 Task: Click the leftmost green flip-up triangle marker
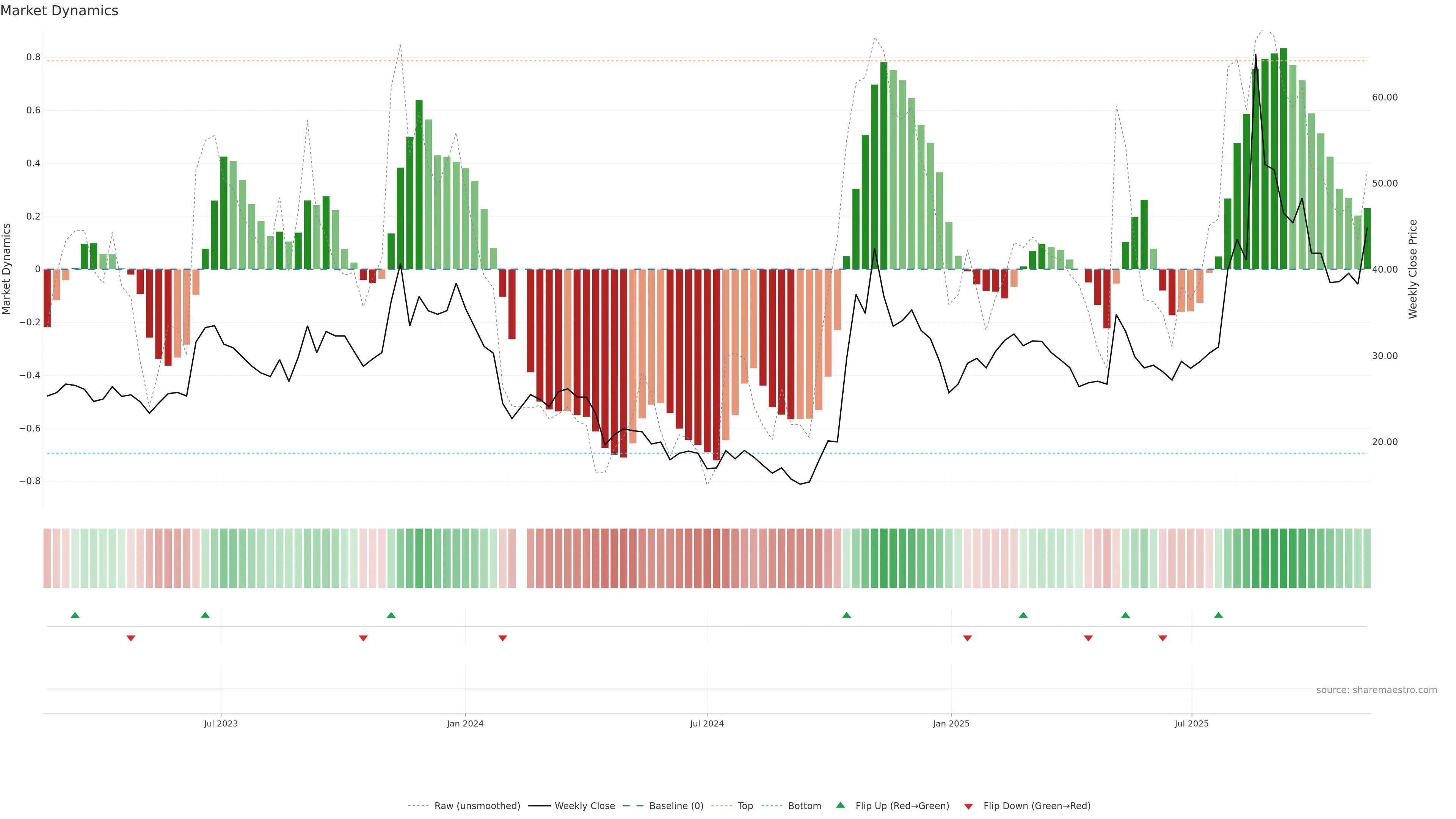click(75, 615)
